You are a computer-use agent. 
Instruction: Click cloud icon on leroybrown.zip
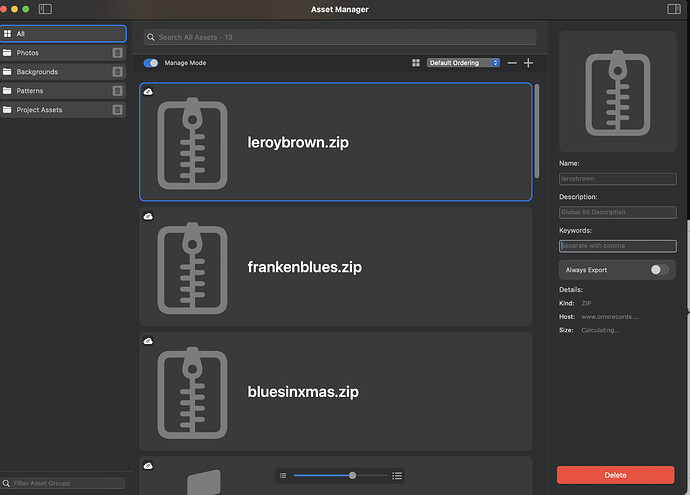point(148,92)
